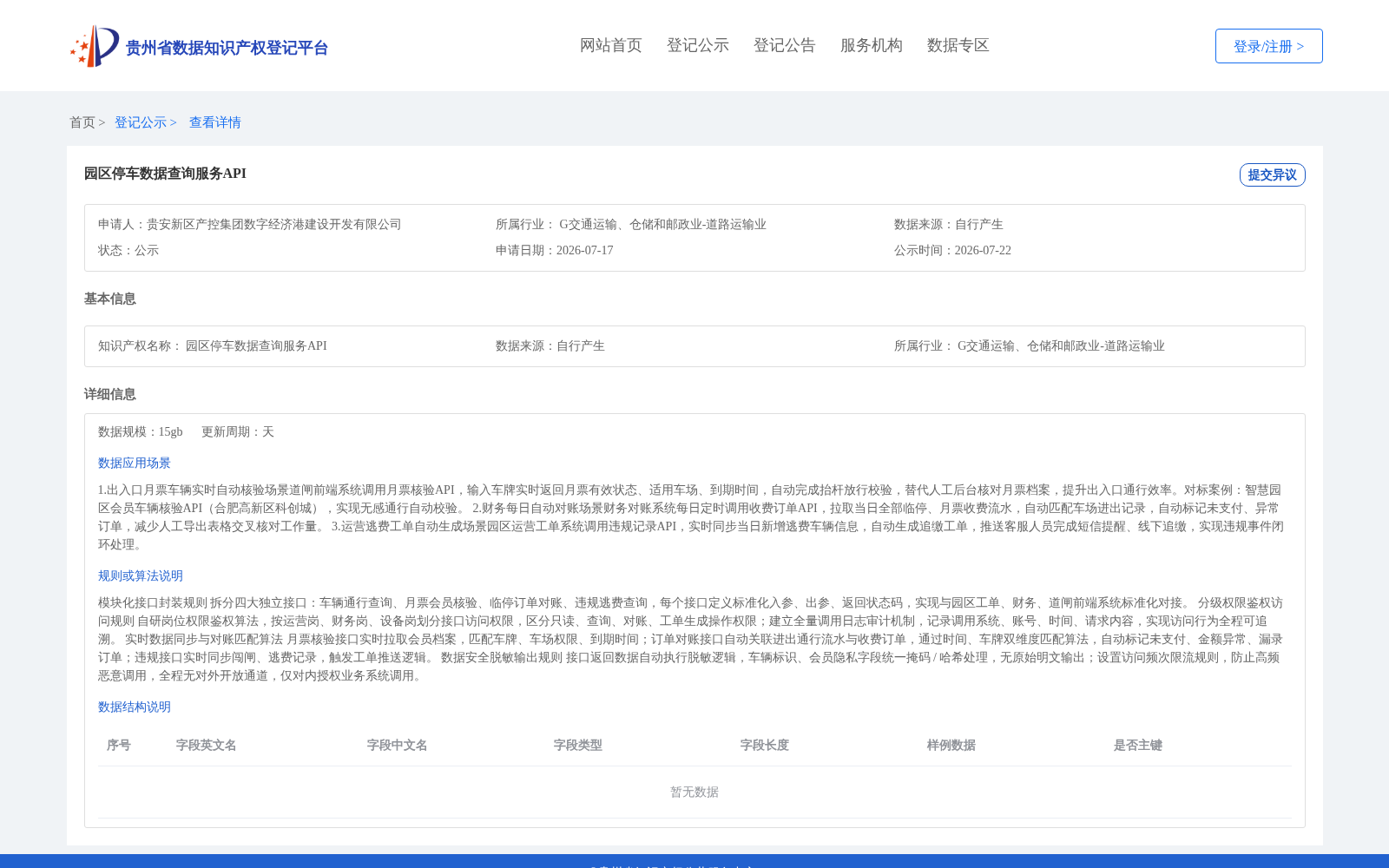Viewport: 1389px width, 868px height.
Task: Click 序号 column header
Action: (119, 745)
